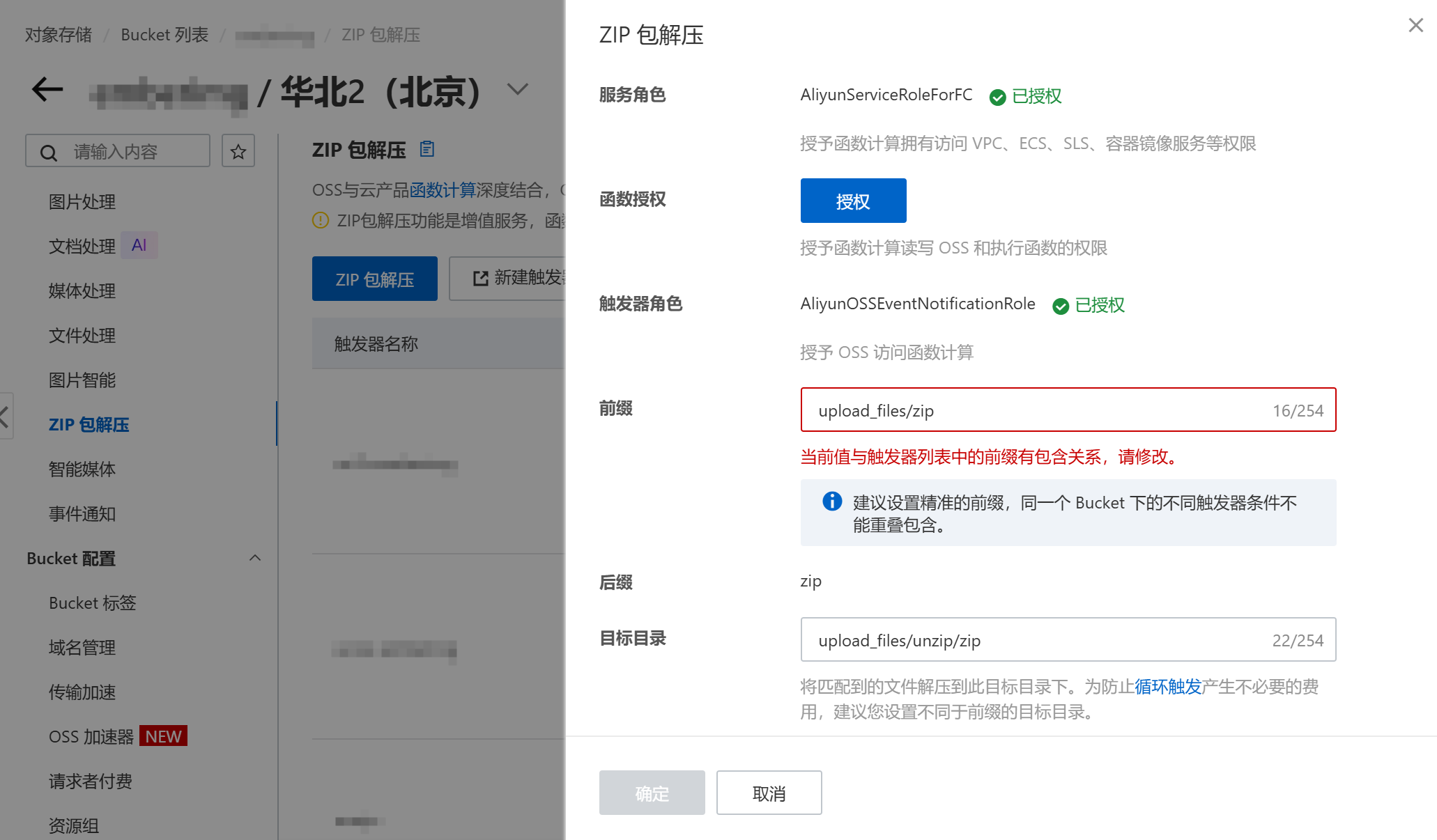Click the blue 授权 button

coord(853,201)
